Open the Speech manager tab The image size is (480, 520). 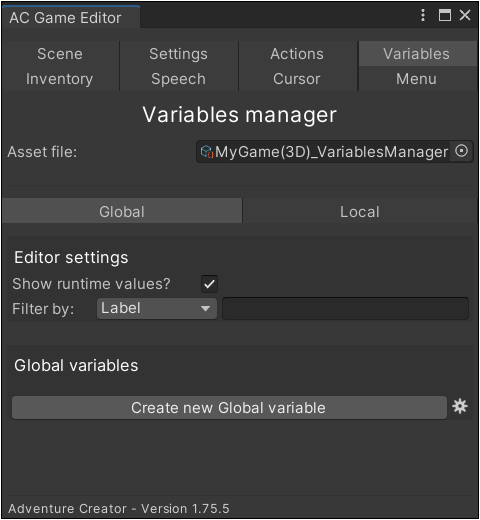[179, 79]
